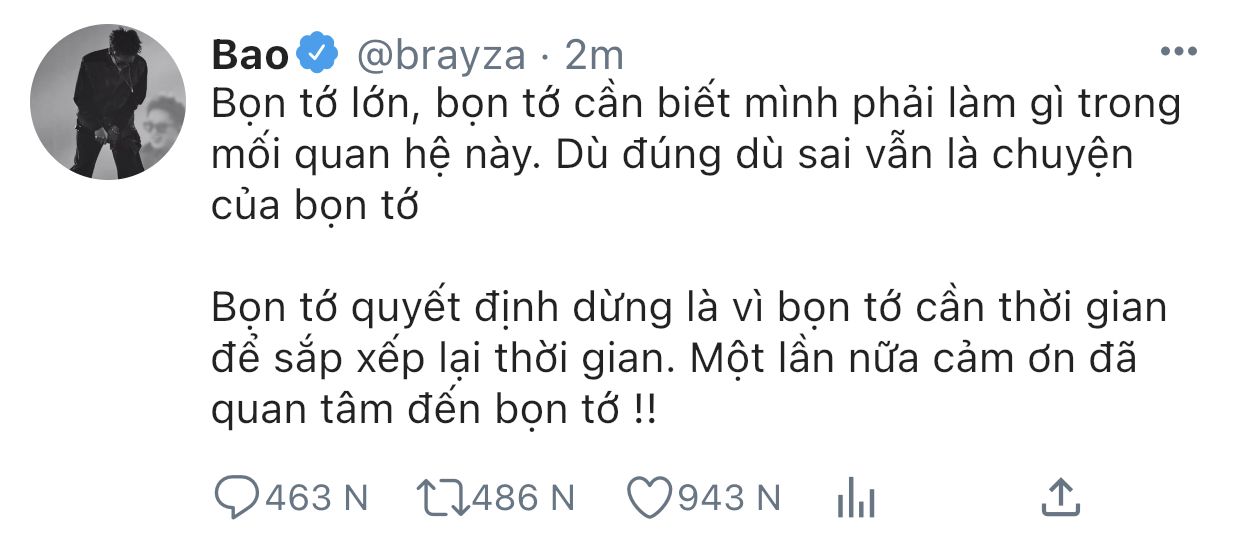Click the line starting "Bọn tớ lớn"
Screen dimensions: 1242x546
pyautogui.click(x=697, y=106)
